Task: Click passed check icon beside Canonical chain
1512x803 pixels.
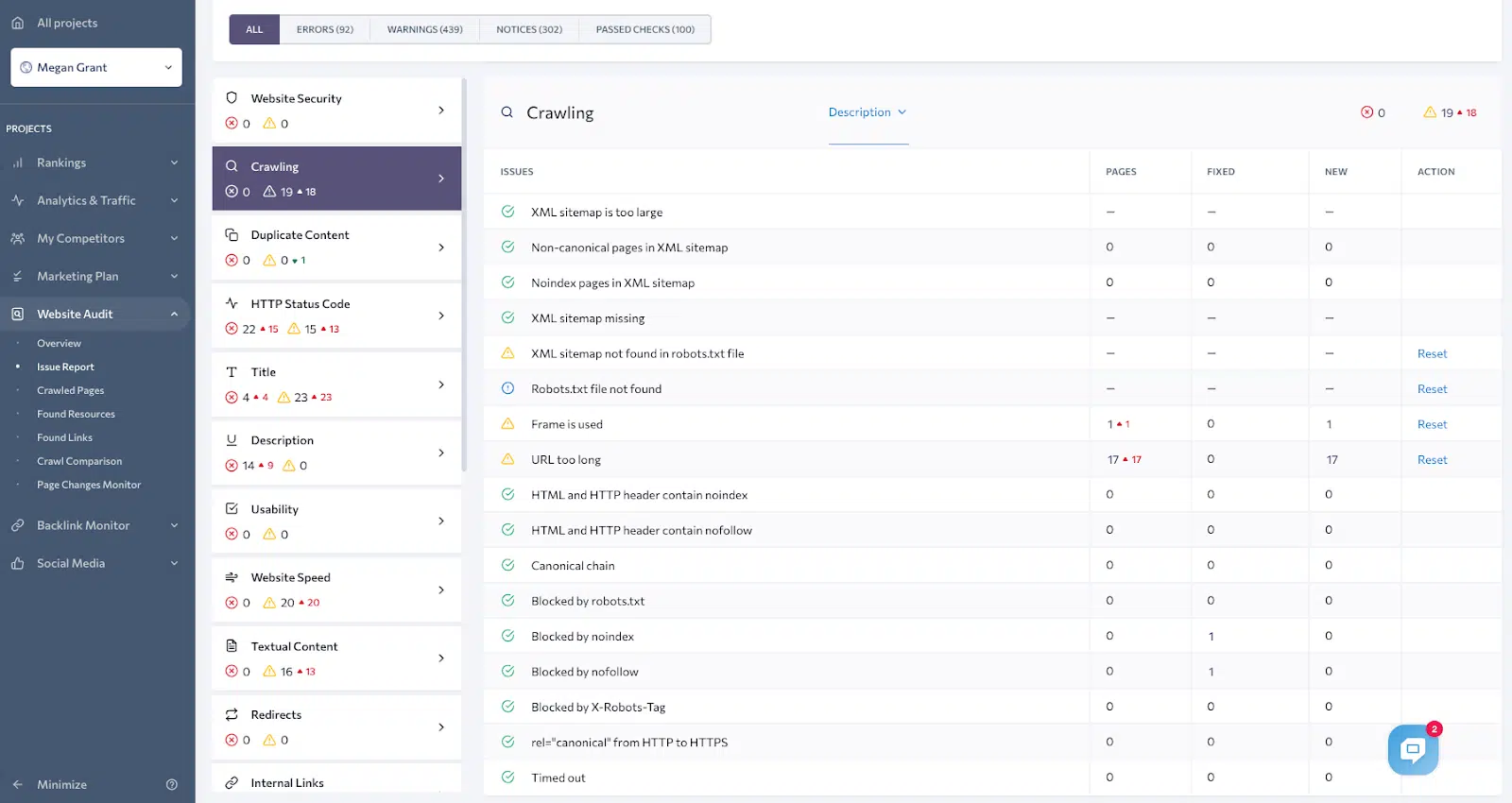Action: 507,565
